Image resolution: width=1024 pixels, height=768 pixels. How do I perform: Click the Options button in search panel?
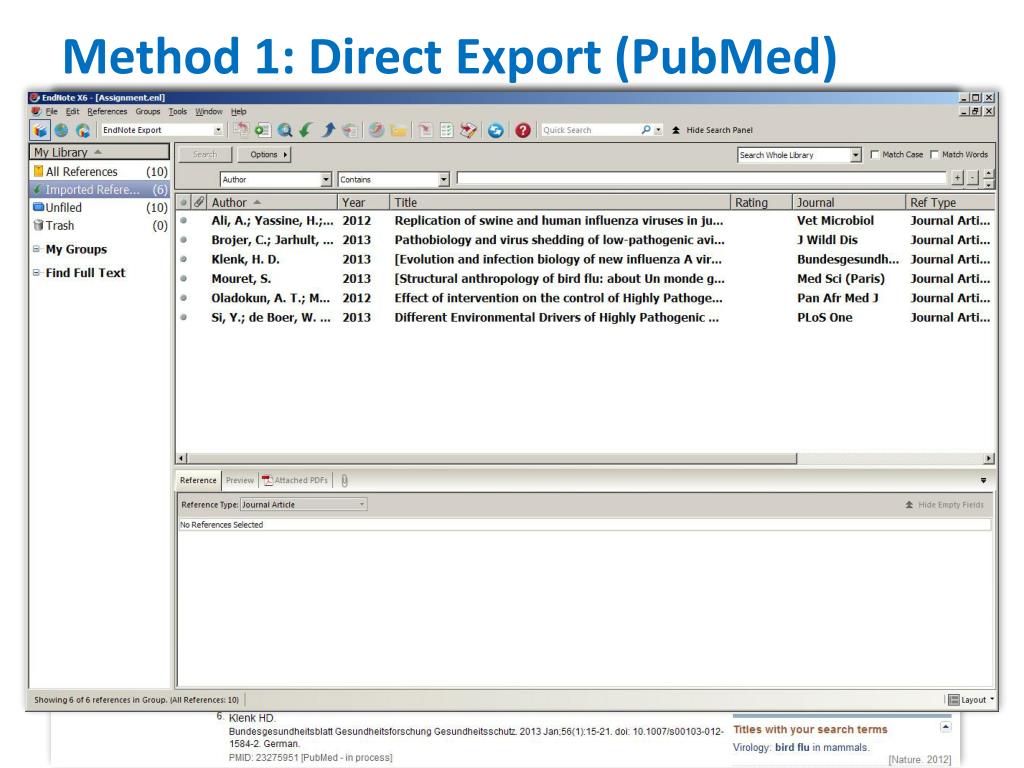[264, 155]
